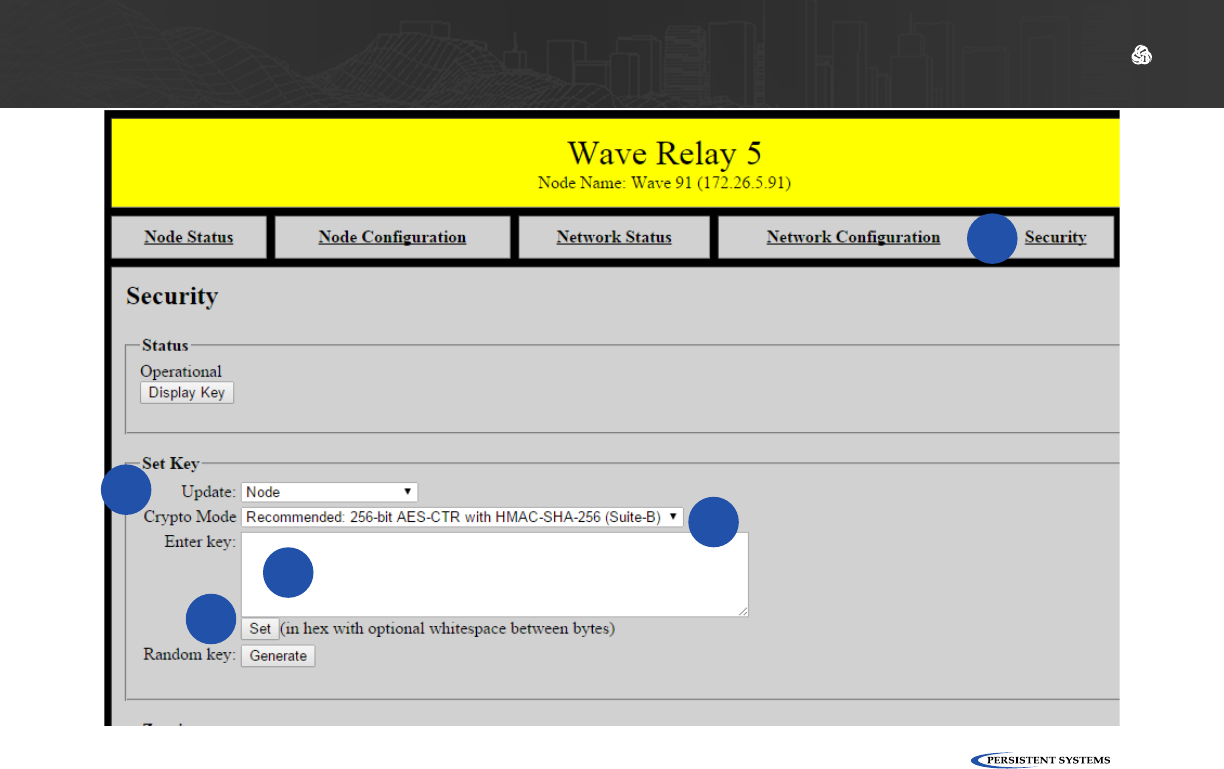1224x769 pixels.
Task: Click the Operational status text
Action: 181,371
